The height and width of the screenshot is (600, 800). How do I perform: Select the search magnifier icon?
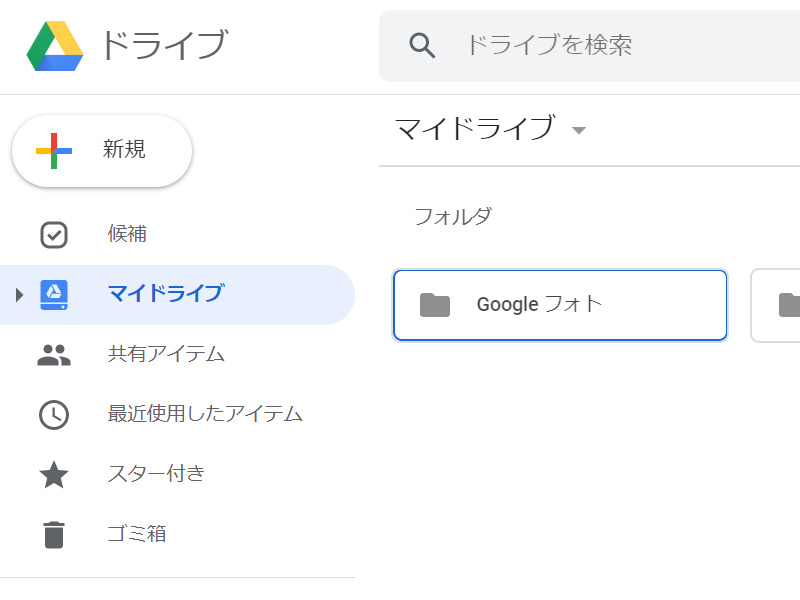[421, 45]
